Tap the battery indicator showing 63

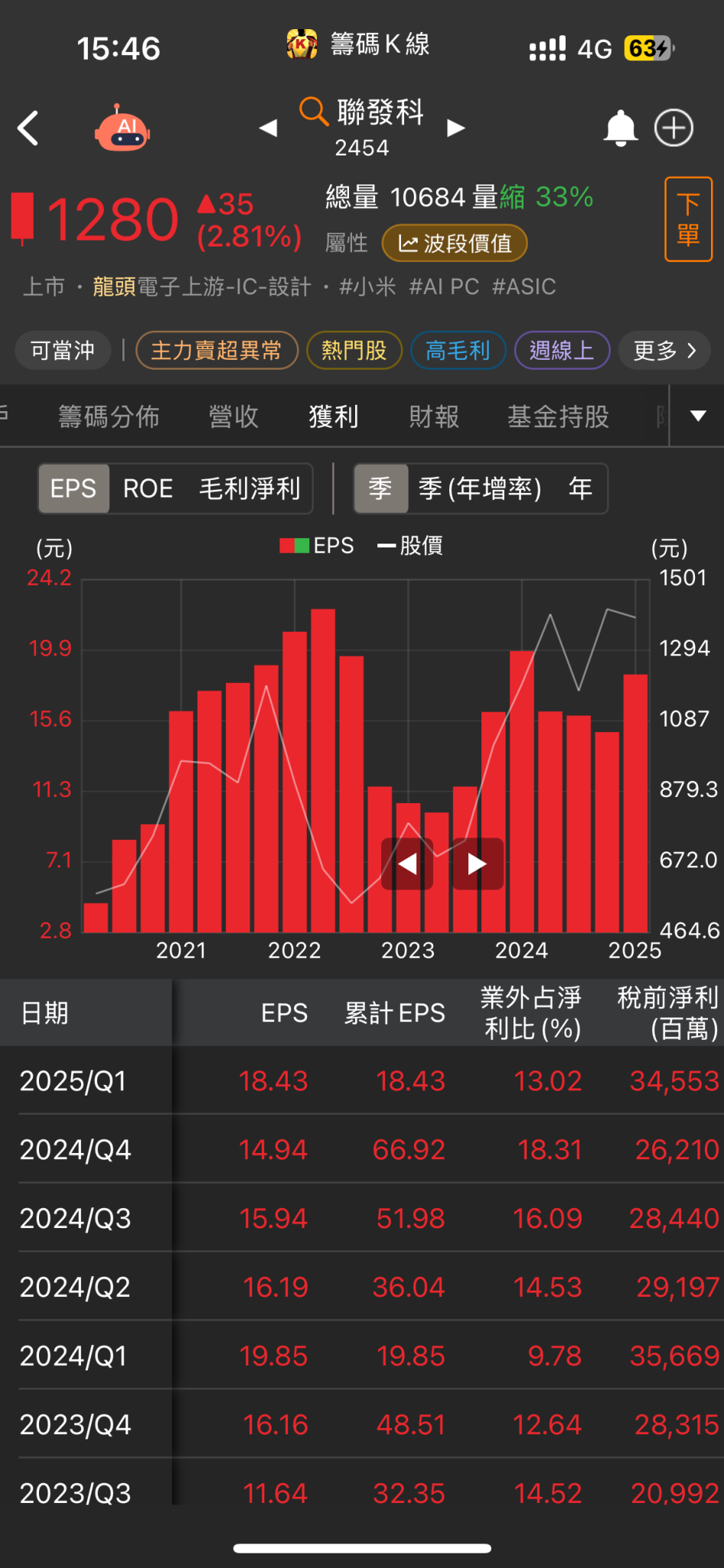click(649, 48)
